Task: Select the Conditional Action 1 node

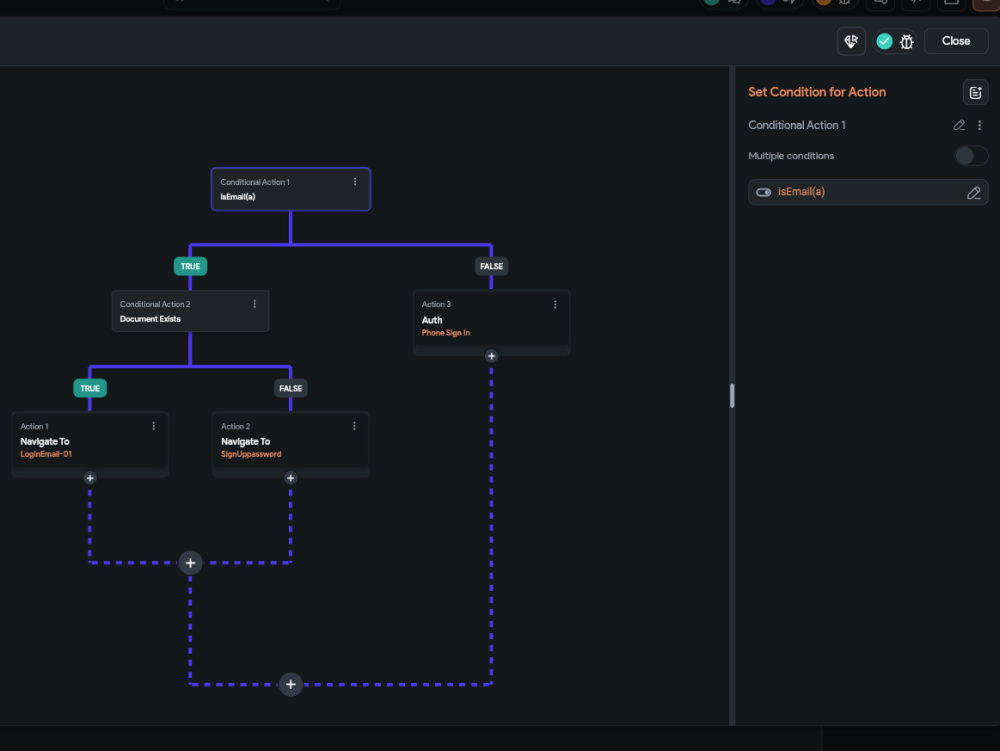Action: pyautogui.click(x=291, y=189)
